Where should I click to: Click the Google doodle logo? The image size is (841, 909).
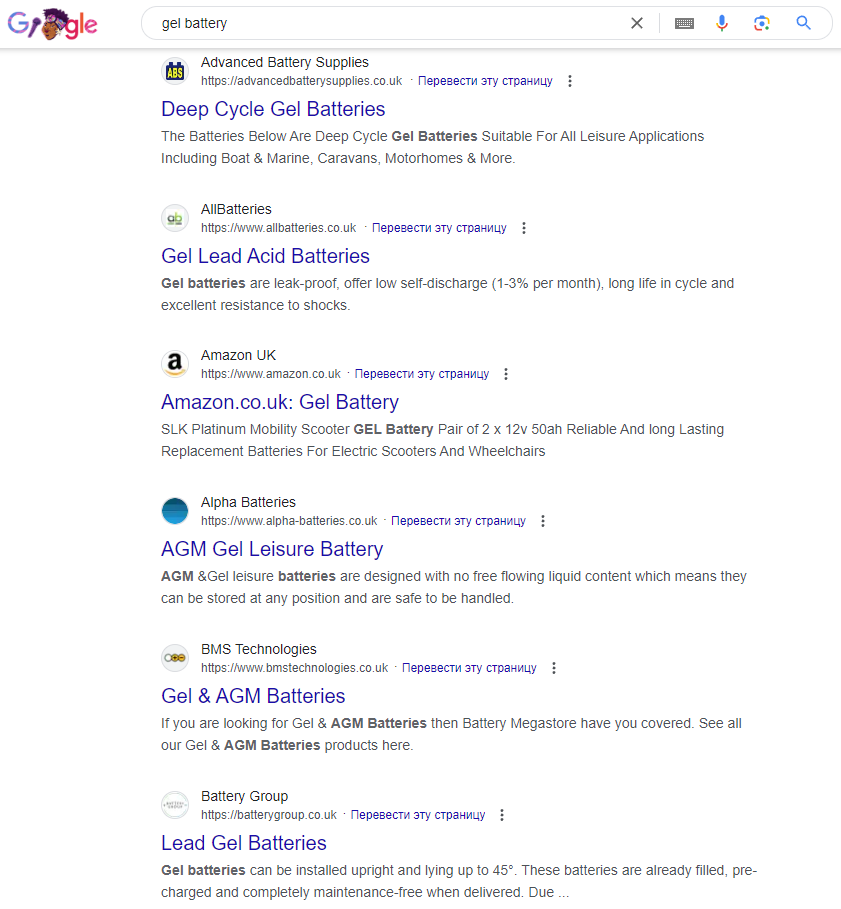click(x=52, y=24)
